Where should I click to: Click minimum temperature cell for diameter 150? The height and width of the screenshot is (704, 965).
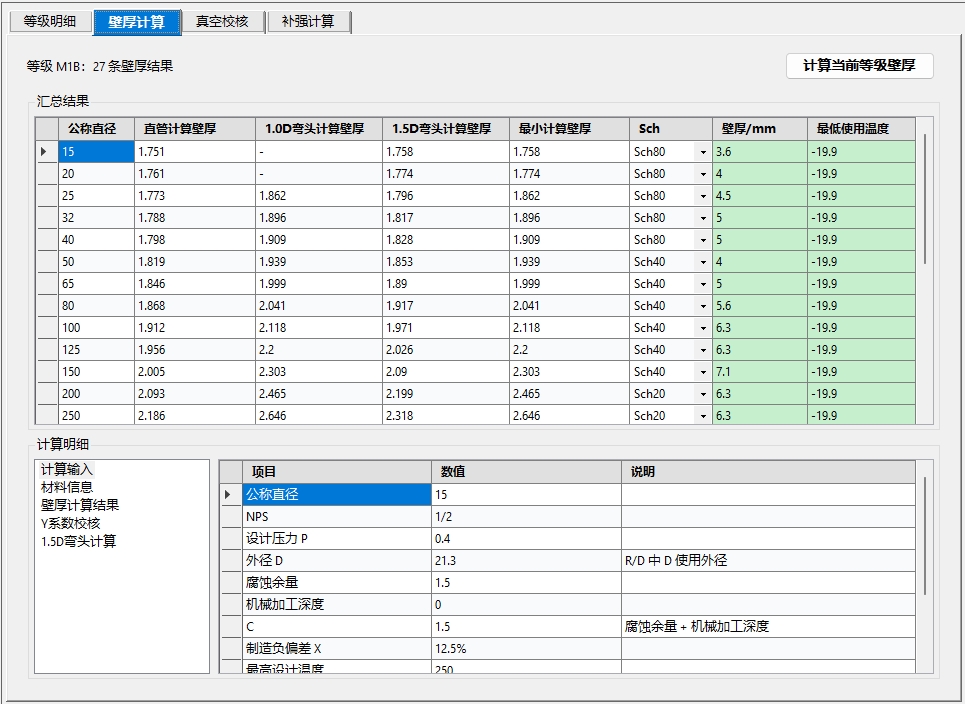pyautogui.click(x=862, y=372)
